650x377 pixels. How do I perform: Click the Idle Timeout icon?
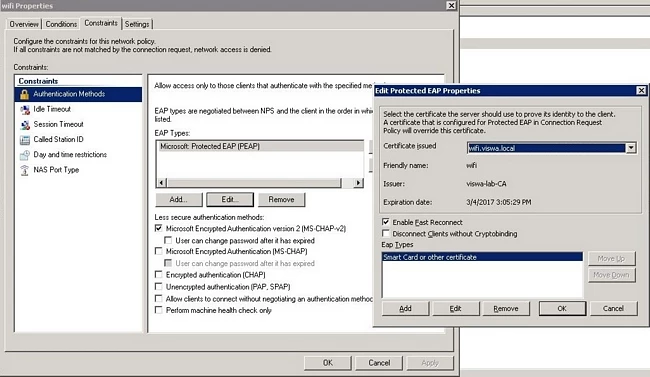click(25, 109)
